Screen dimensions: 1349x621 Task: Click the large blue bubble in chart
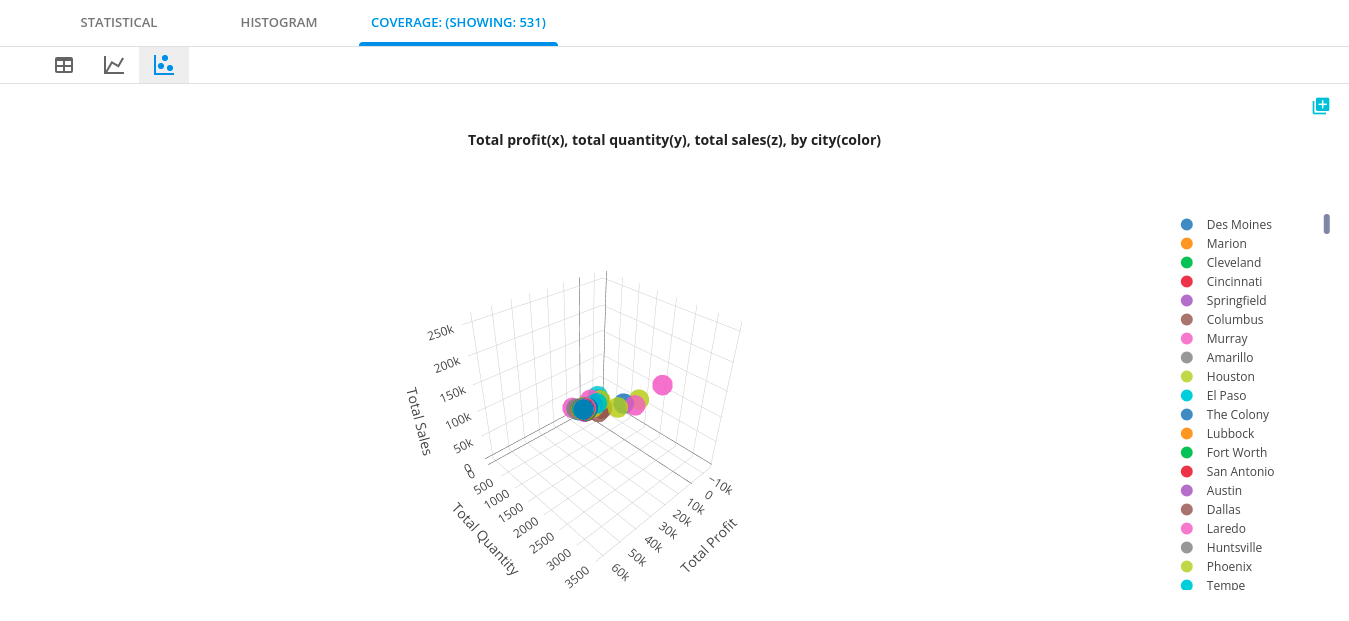[x=583, y=409]
